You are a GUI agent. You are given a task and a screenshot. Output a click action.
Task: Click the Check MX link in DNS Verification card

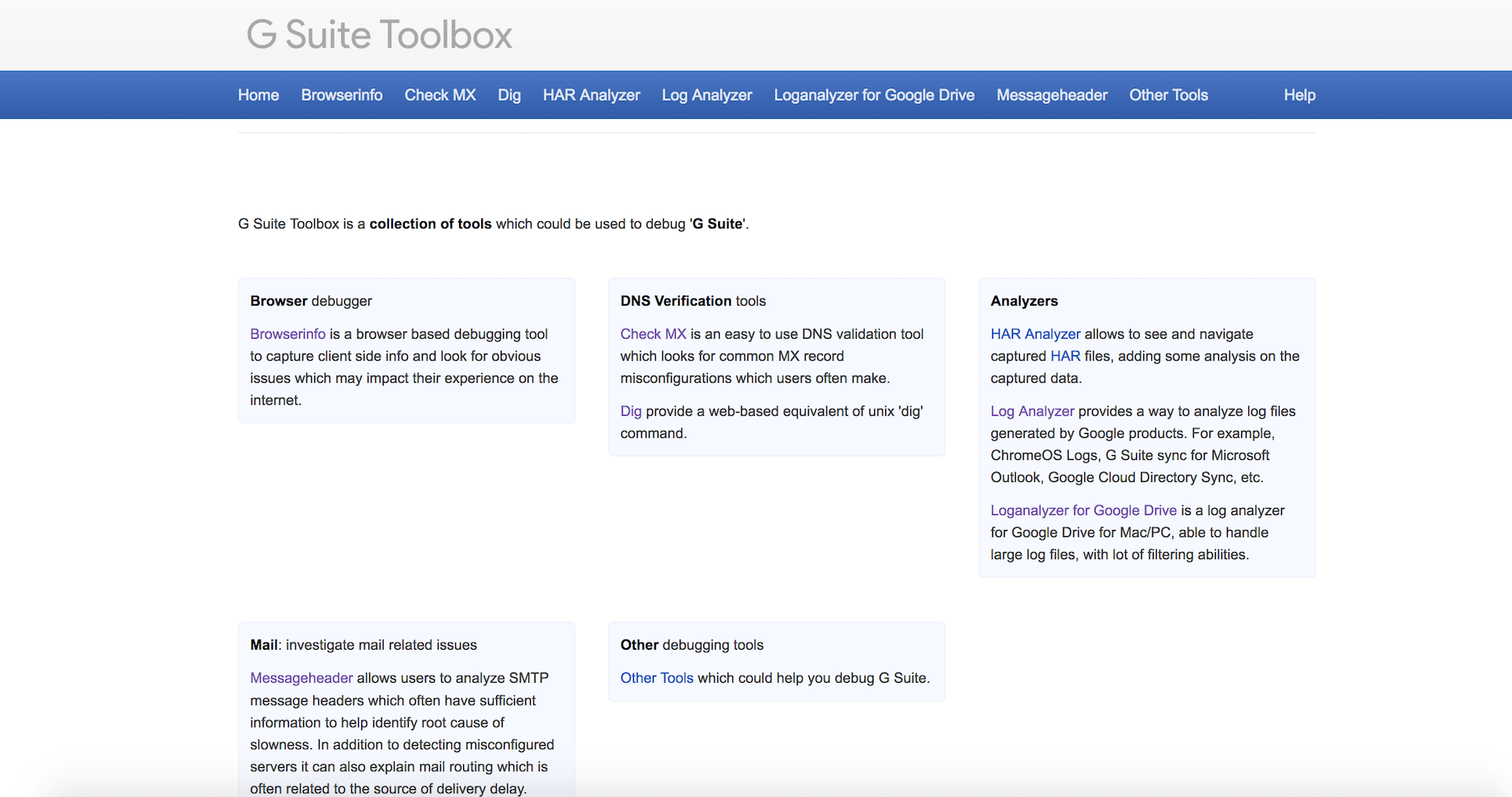pos(653,334)
